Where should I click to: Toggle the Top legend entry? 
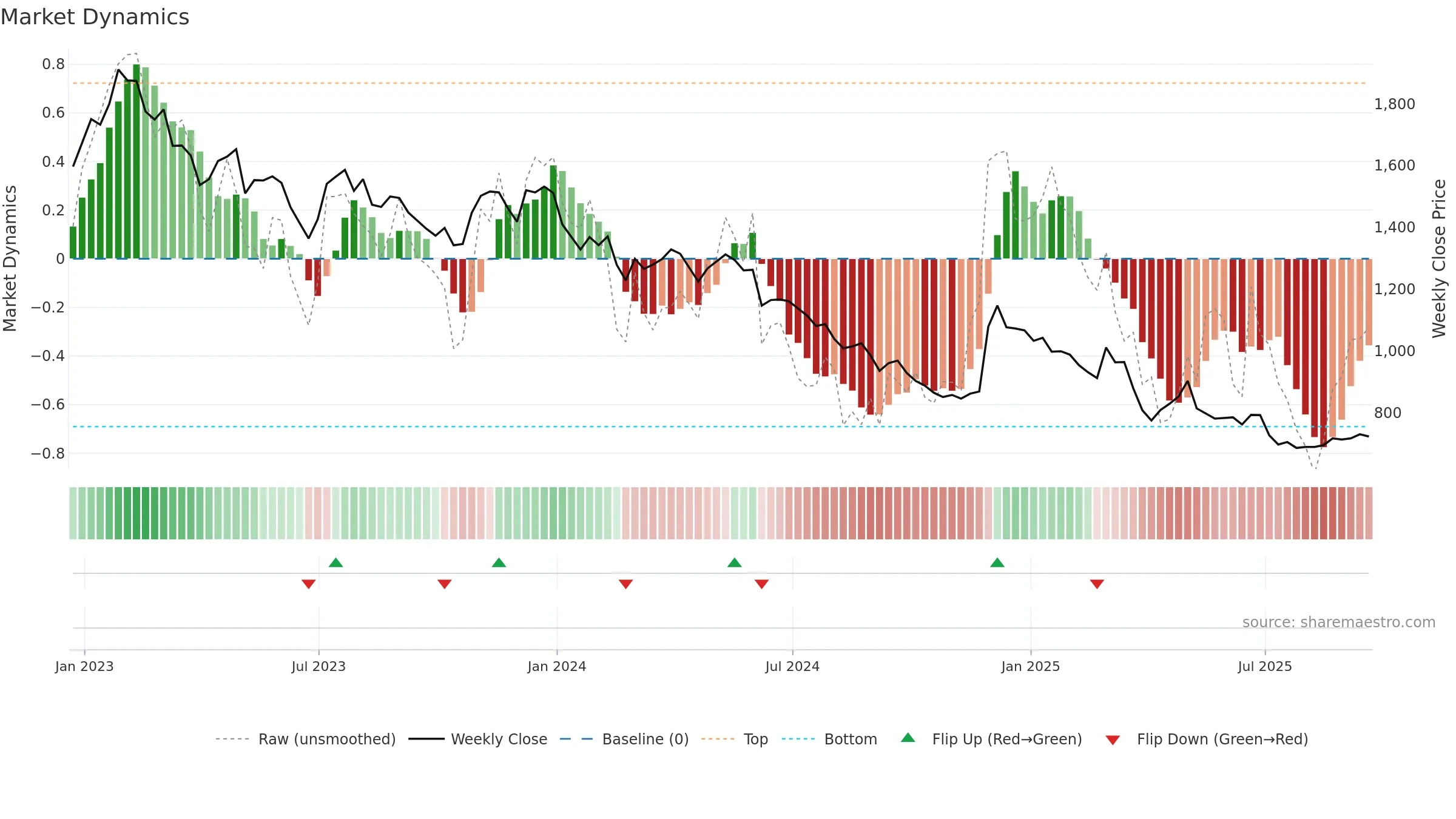pyautogui.click(x=735, y=739)
